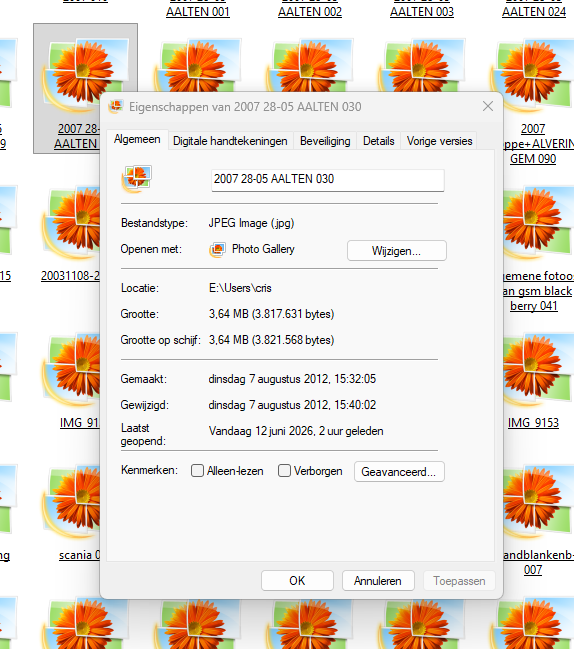Viewport: 574px width, 649px height.
Task: Click the IMG_91 file label on the left
Action: pyautogui.click(x=79, y=423)
